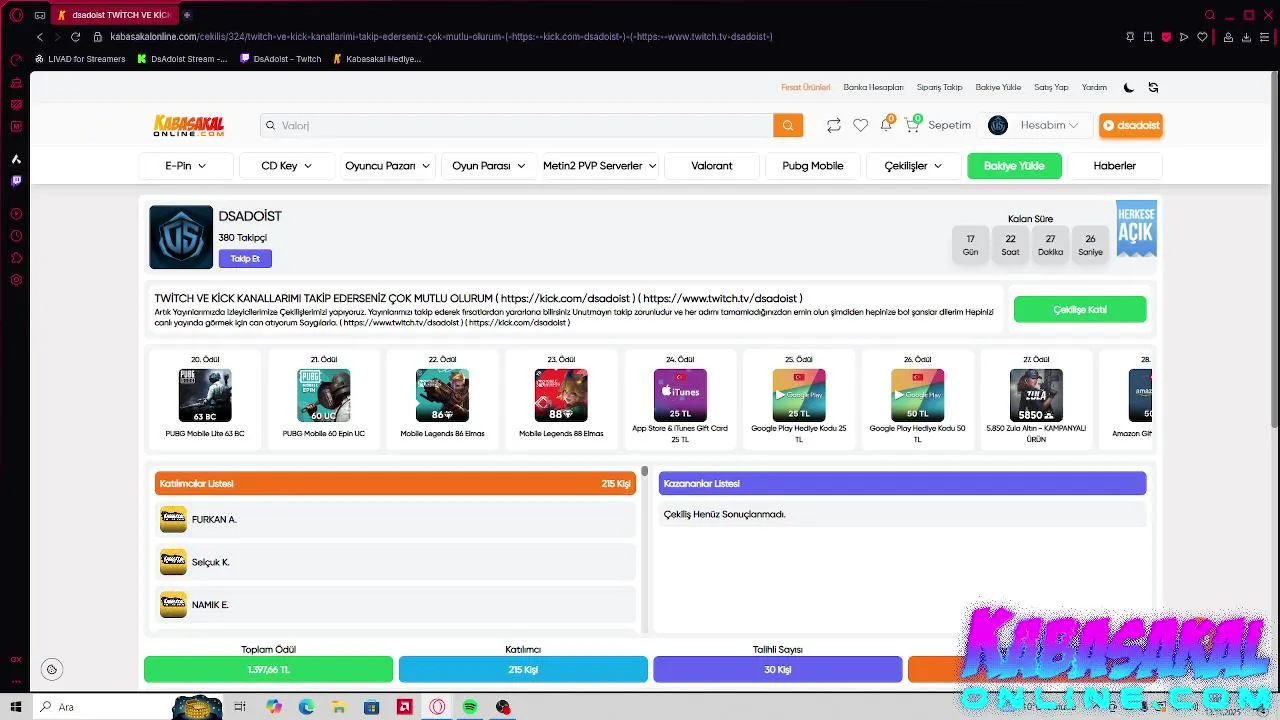Click the green Çekilişe Katıl button
1280x720 pixels.
coord(1080,310)
